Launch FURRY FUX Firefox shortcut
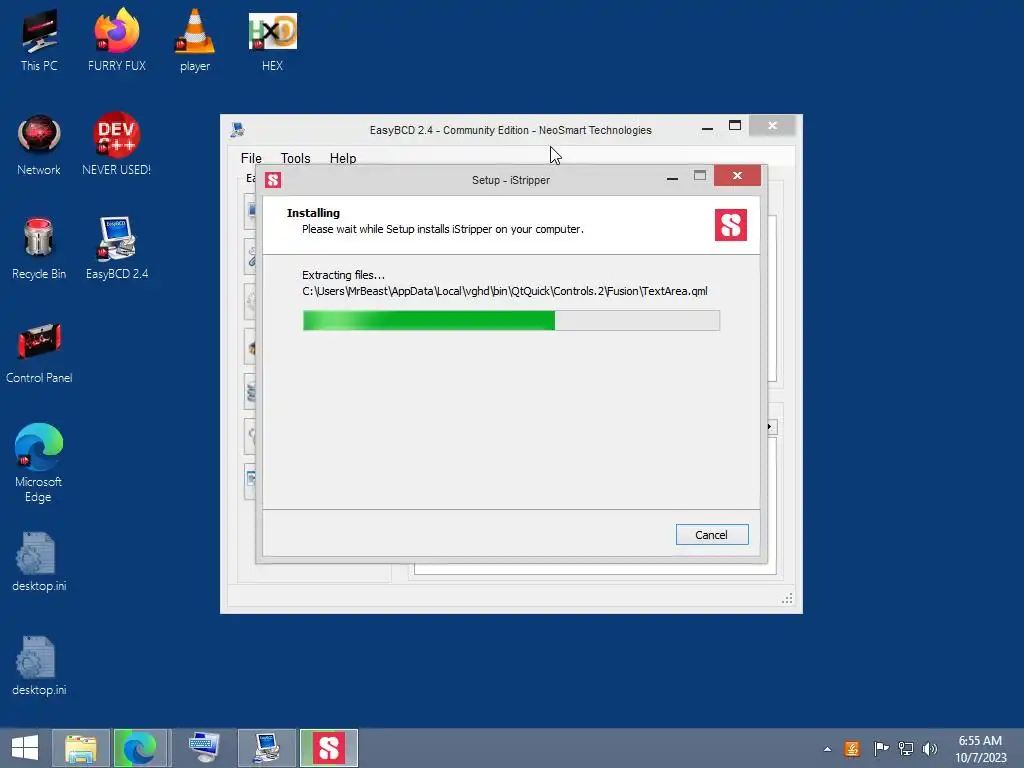Viewport: 1024px width, 768px height. 117,40
